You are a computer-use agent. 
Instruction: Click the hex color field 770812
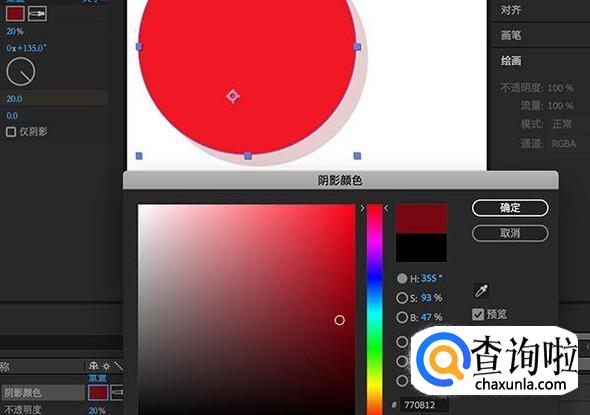click(424, 405)
